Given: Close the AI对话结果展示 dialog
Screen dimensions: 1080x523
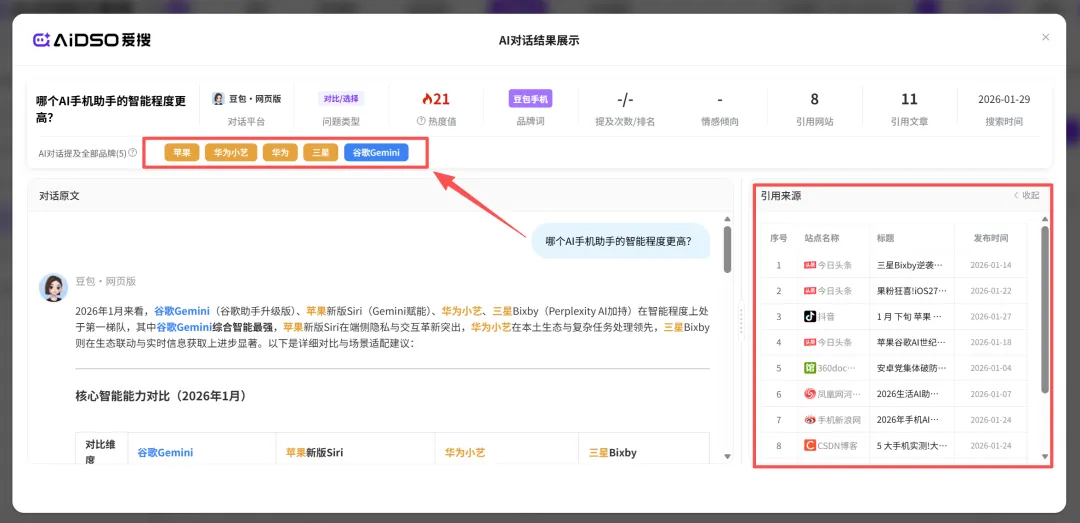Looking at the screenshot, I should click(x=1046, y=37).
